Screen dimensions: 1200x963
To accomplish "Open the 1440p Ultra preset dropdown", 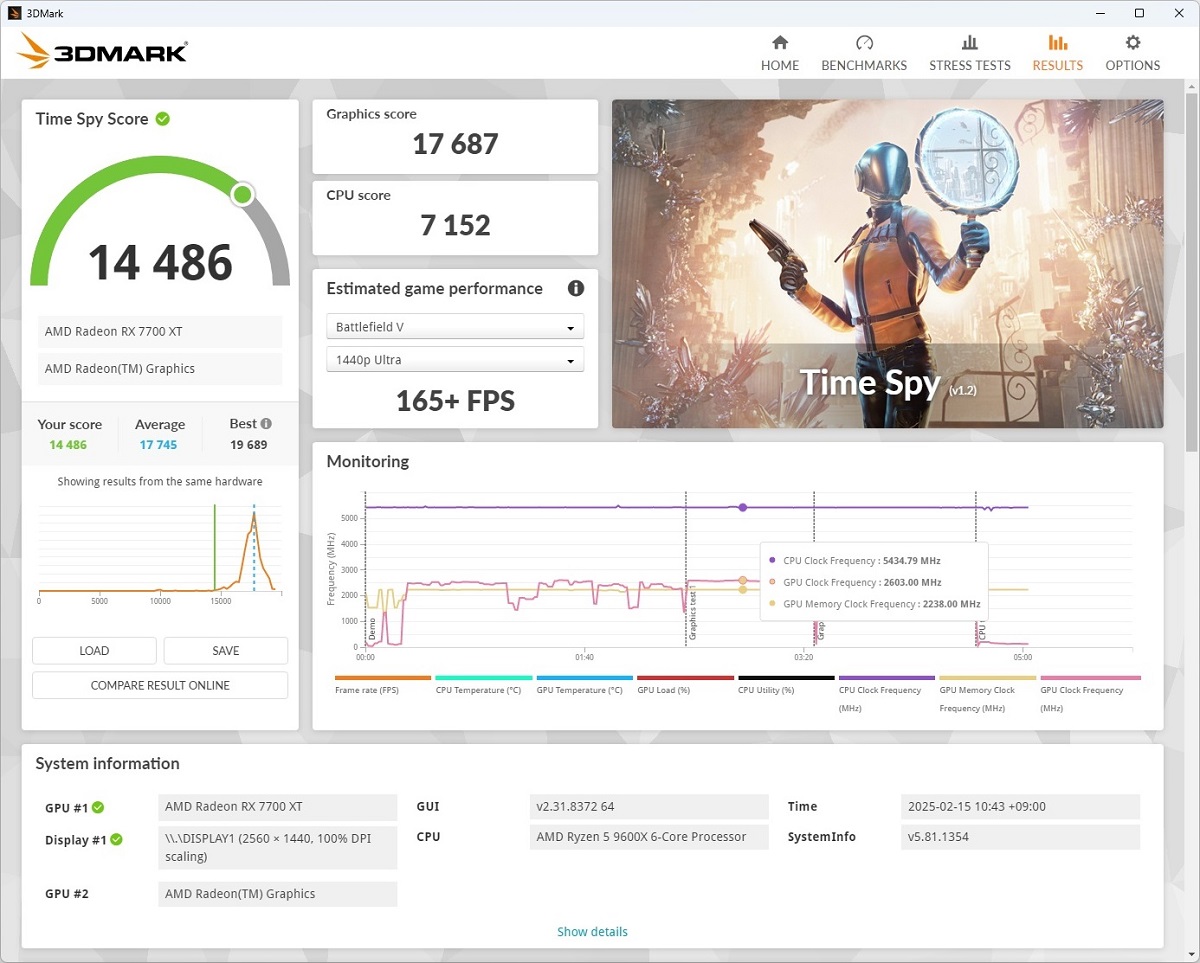I will 455,360.
